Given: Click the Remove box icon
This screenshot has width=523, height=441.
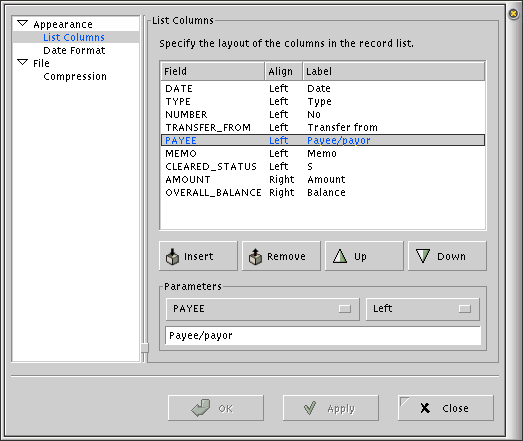Looking at the screenshot, I should [x=255, y=257].
